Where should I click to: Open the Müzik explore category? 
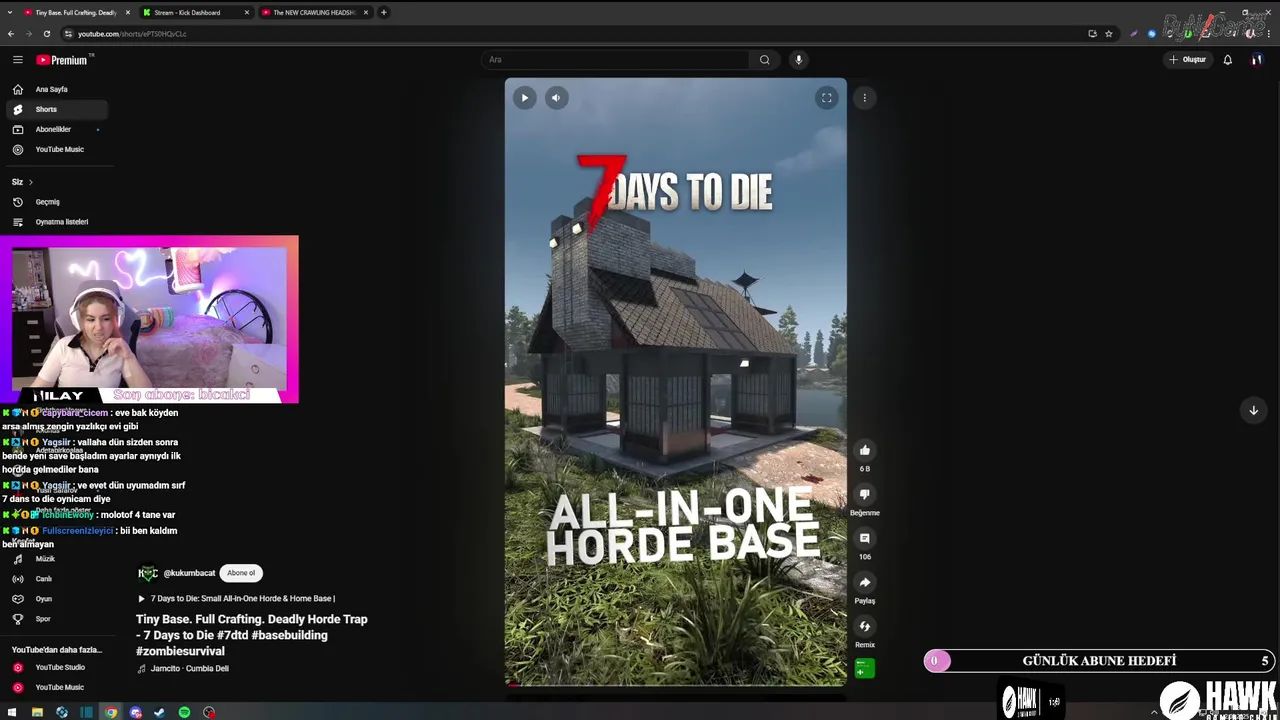57,559
